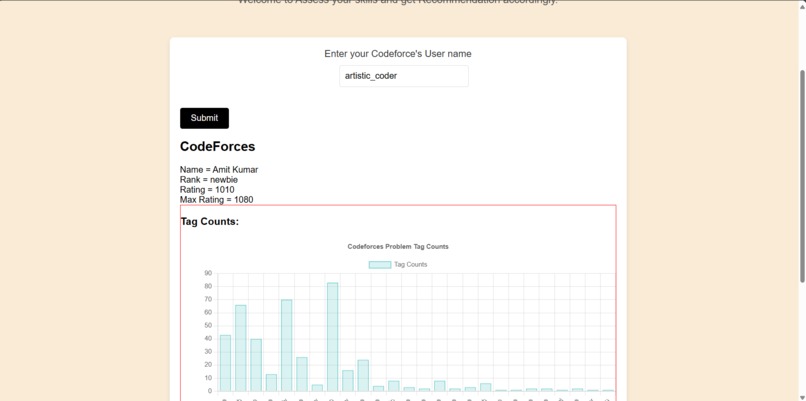806x401 pixels.
Task: Click the black Submit button
Action: click(x=204, y=118)
